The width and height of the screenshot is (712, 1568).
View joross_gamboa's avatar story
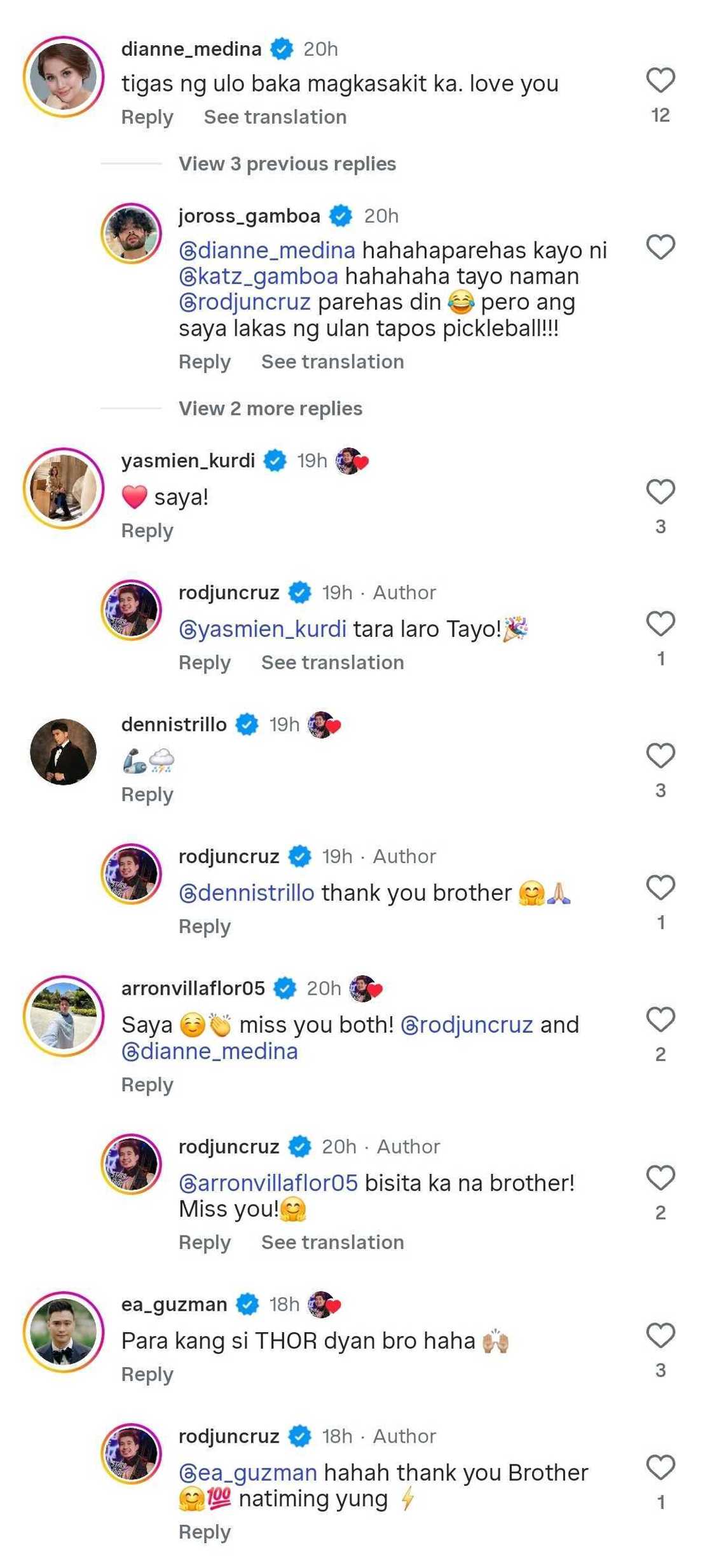click(132, 233)
